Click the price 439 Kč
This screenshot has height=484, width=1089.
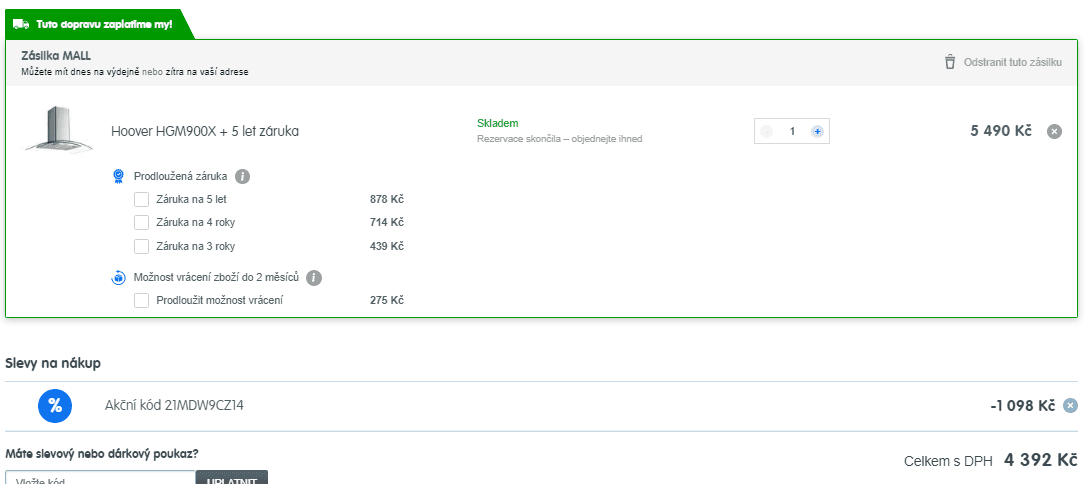click(x=387, y=246)
